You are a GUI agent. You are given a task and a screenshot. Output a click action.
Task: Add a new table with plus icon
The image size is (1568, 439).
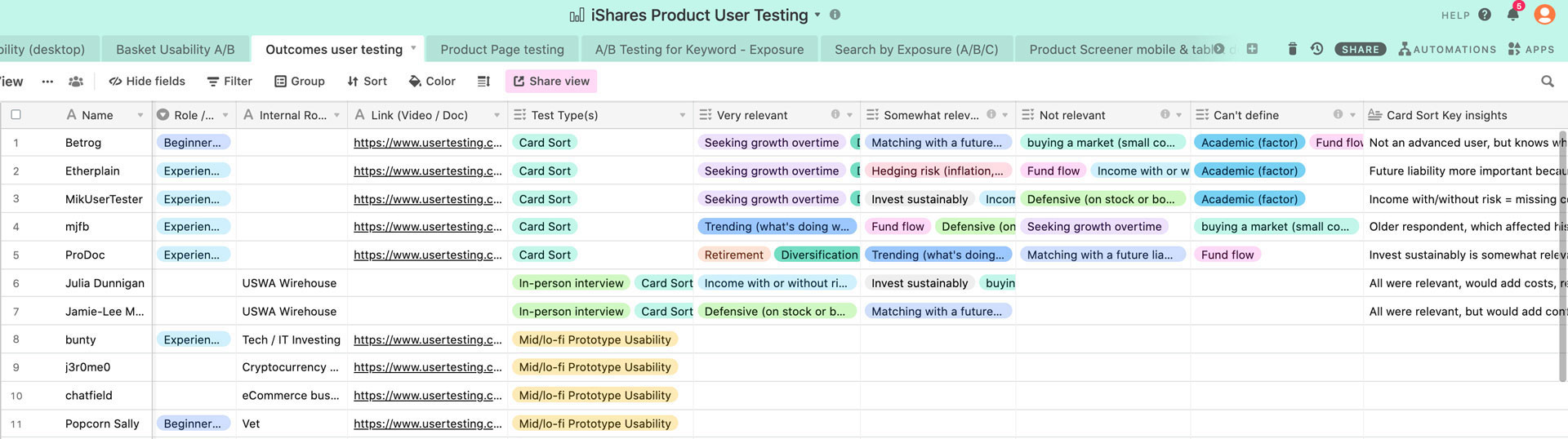pyautogui.click(x=1252, y=49)
